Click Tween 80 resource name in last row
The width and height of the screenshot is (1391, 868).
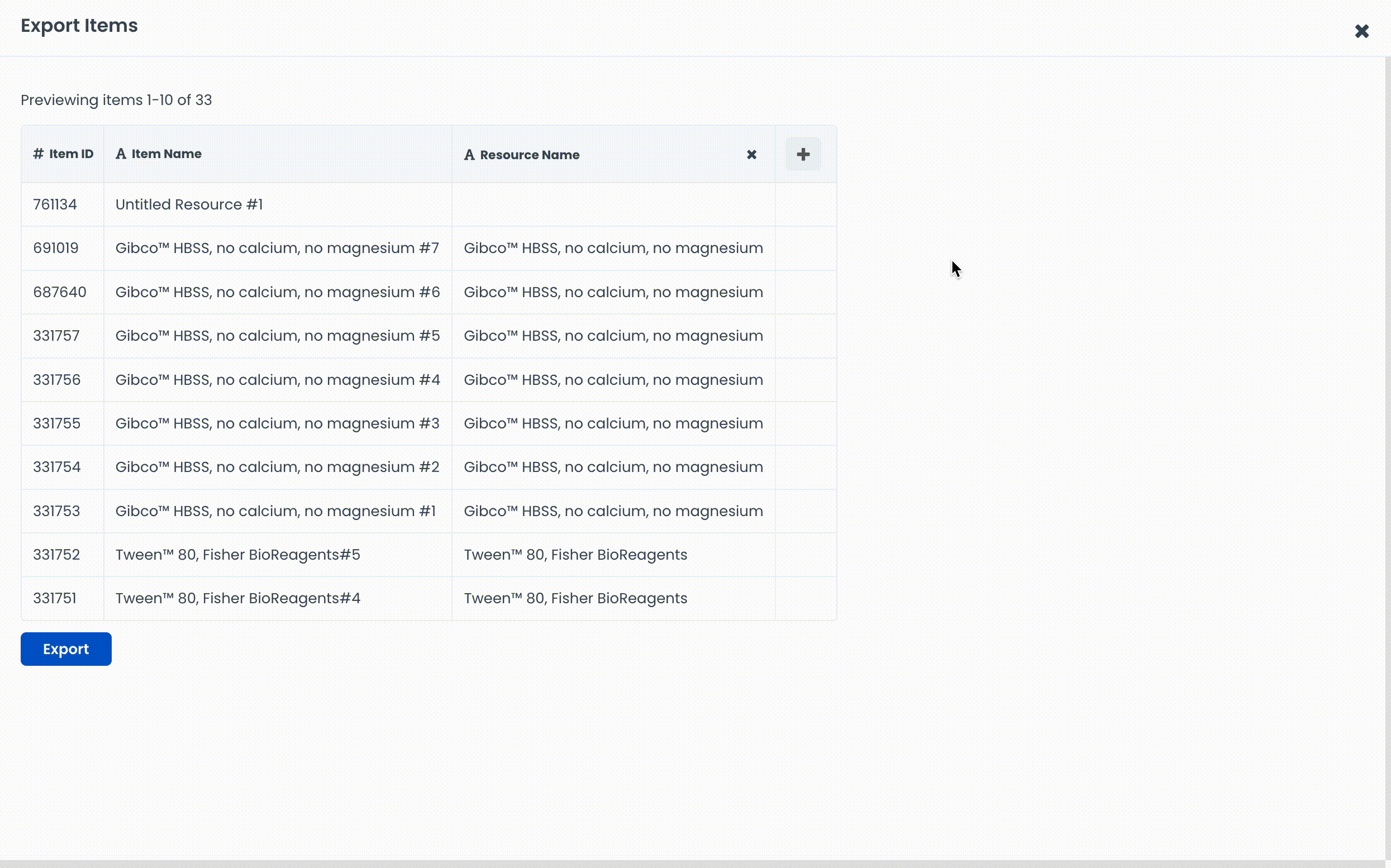(x=575, y=598)
